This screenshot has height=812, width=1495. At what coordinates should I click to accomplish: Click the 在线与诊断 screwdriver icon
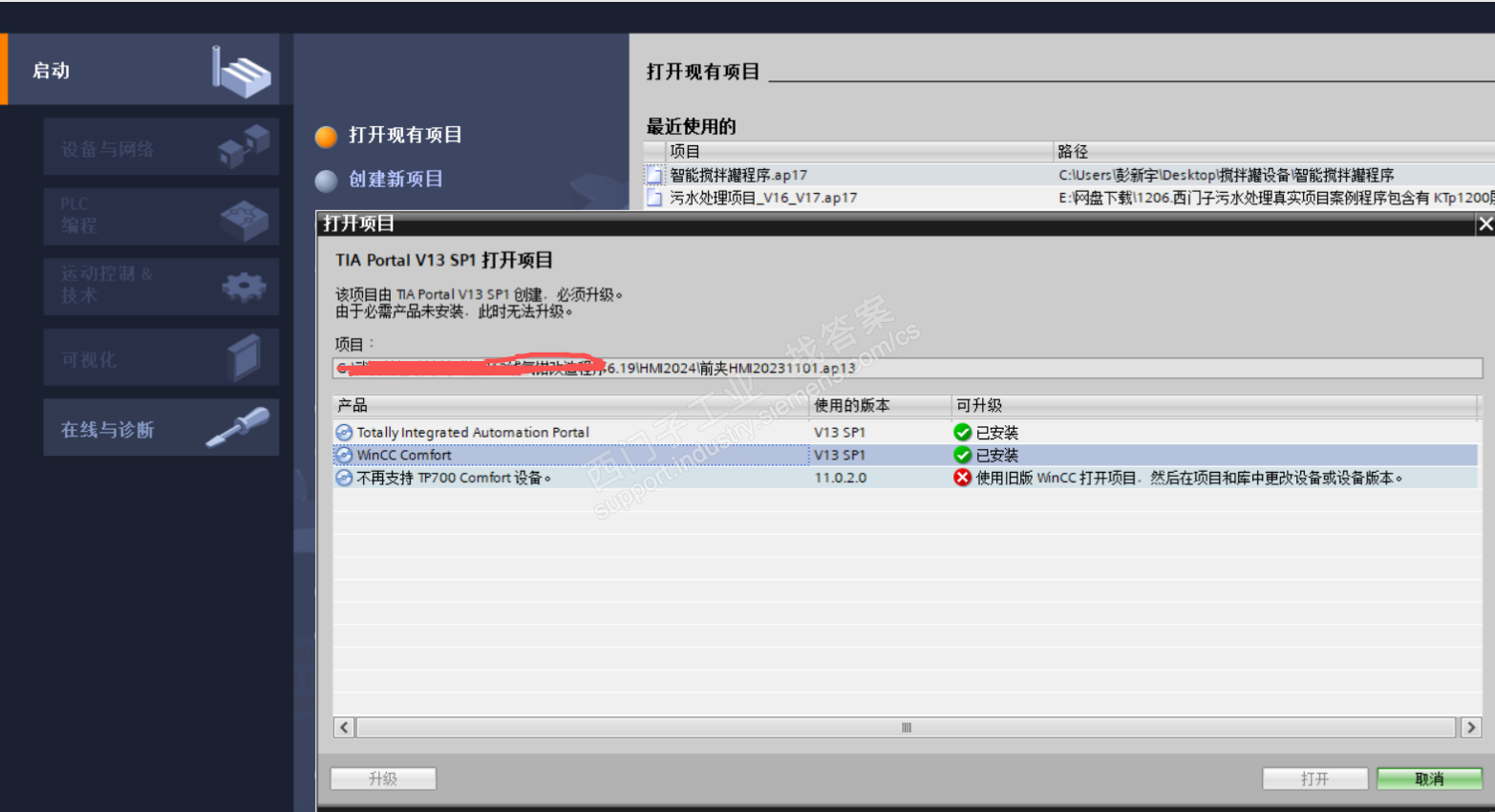238,427
